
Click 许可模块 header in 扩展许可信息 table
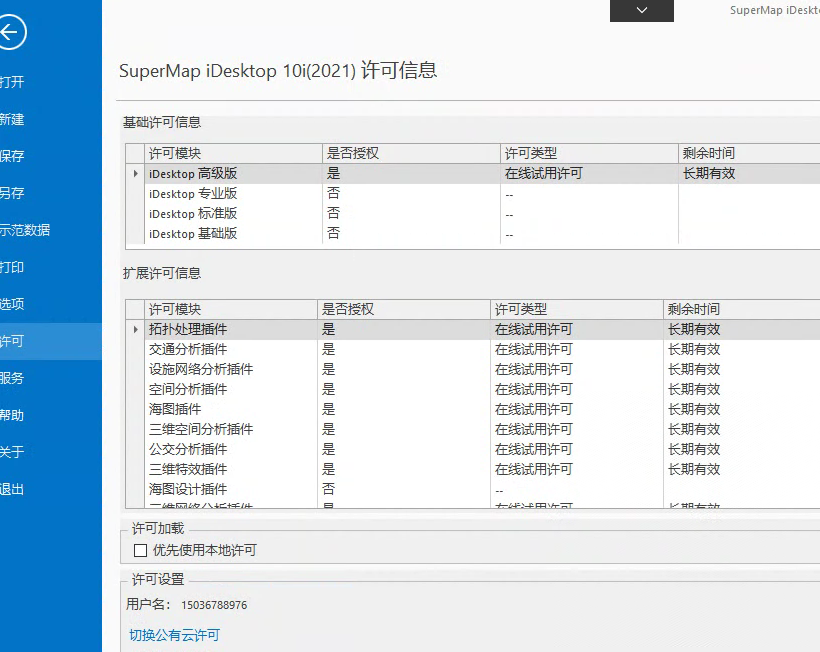[x=231, y=309]
